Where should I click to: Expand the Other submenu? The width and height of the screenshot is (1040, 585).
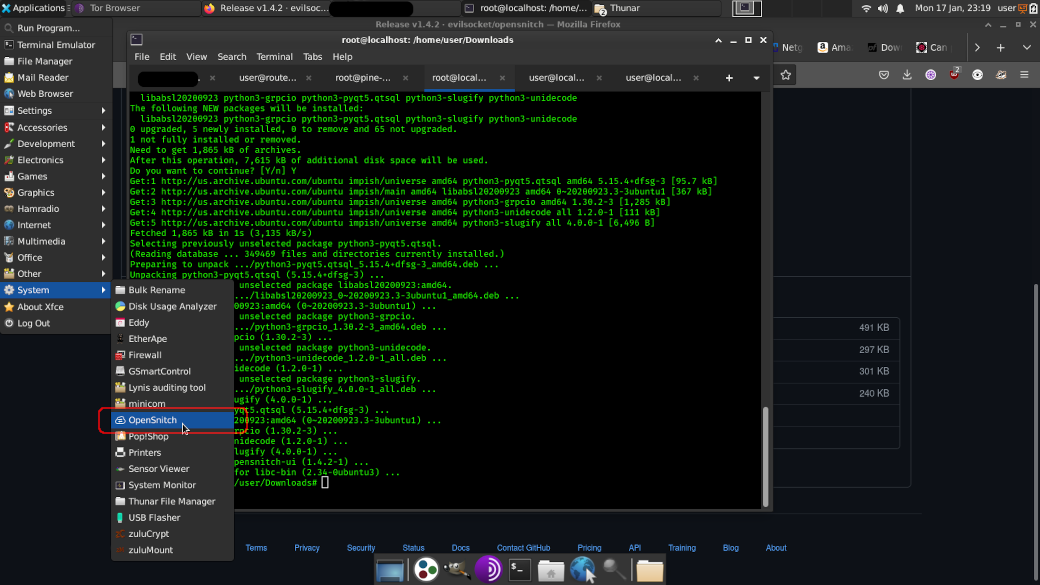(56, 274)
